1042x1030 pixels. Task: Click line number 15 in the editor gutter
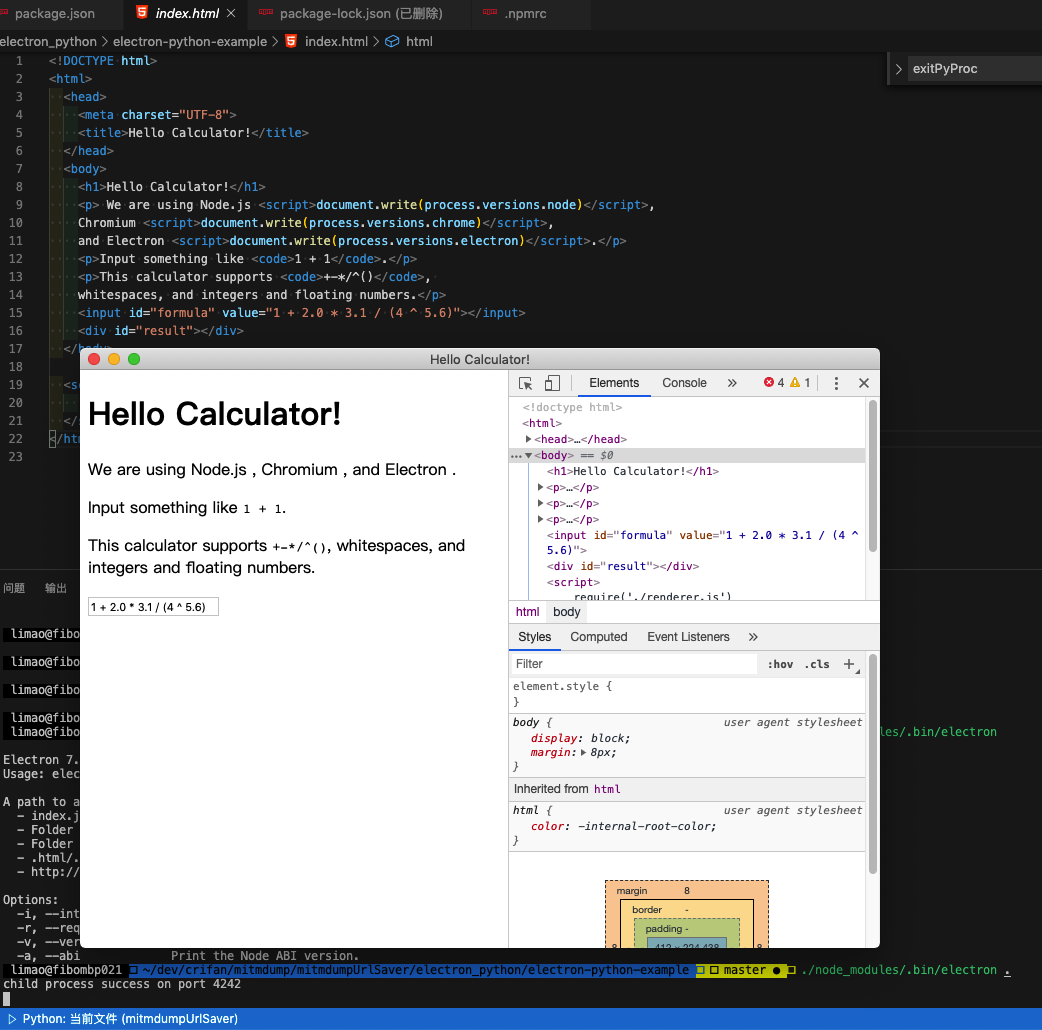point(16,313)
